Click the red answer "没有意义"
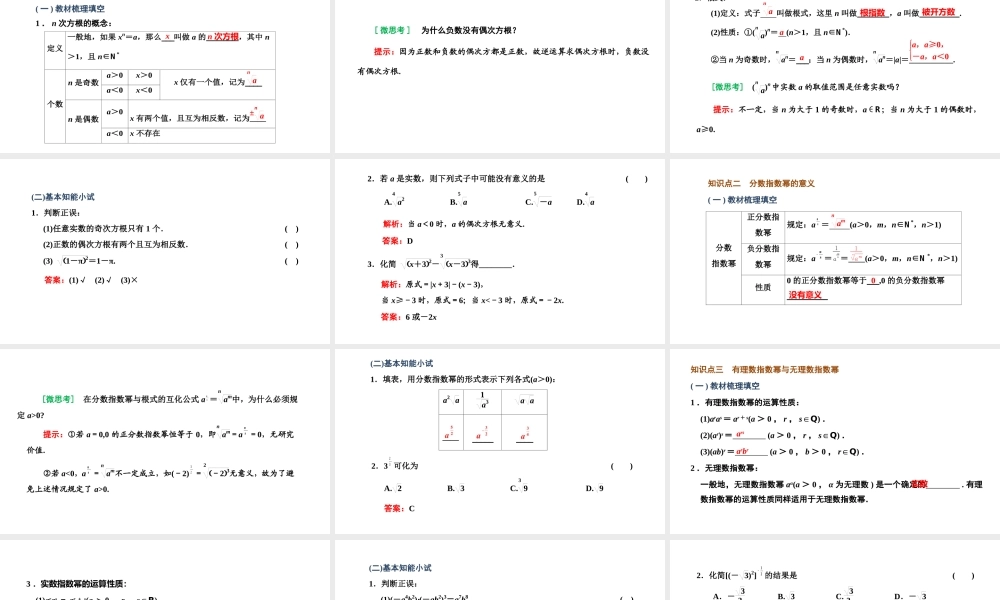This screenshot has width=1000, height=600. coord(805,295)
